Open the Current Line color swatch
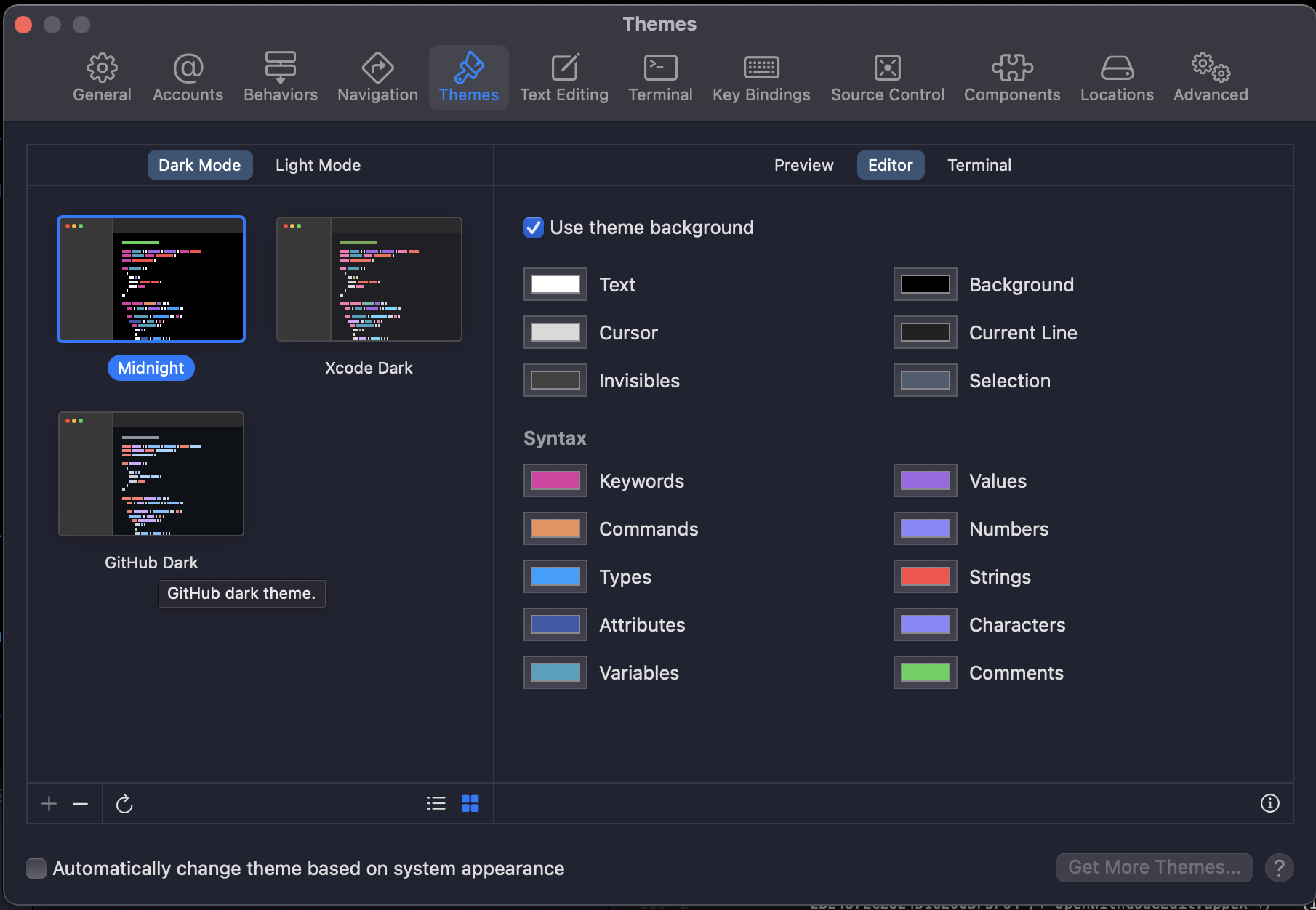 tap(926, 332)
